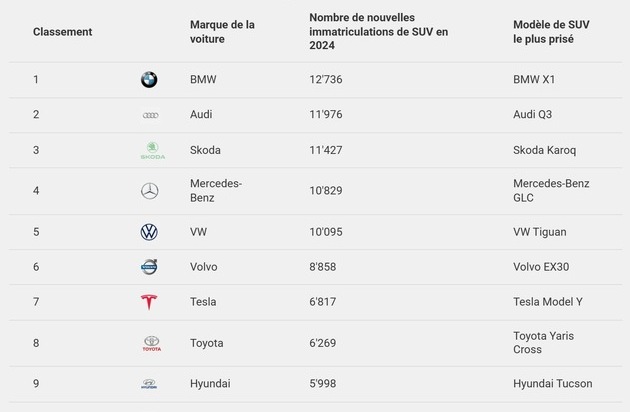
Task: Select the Toyota Yaris Cross cell
Action: pyautogui.click(x=543, y=343)
